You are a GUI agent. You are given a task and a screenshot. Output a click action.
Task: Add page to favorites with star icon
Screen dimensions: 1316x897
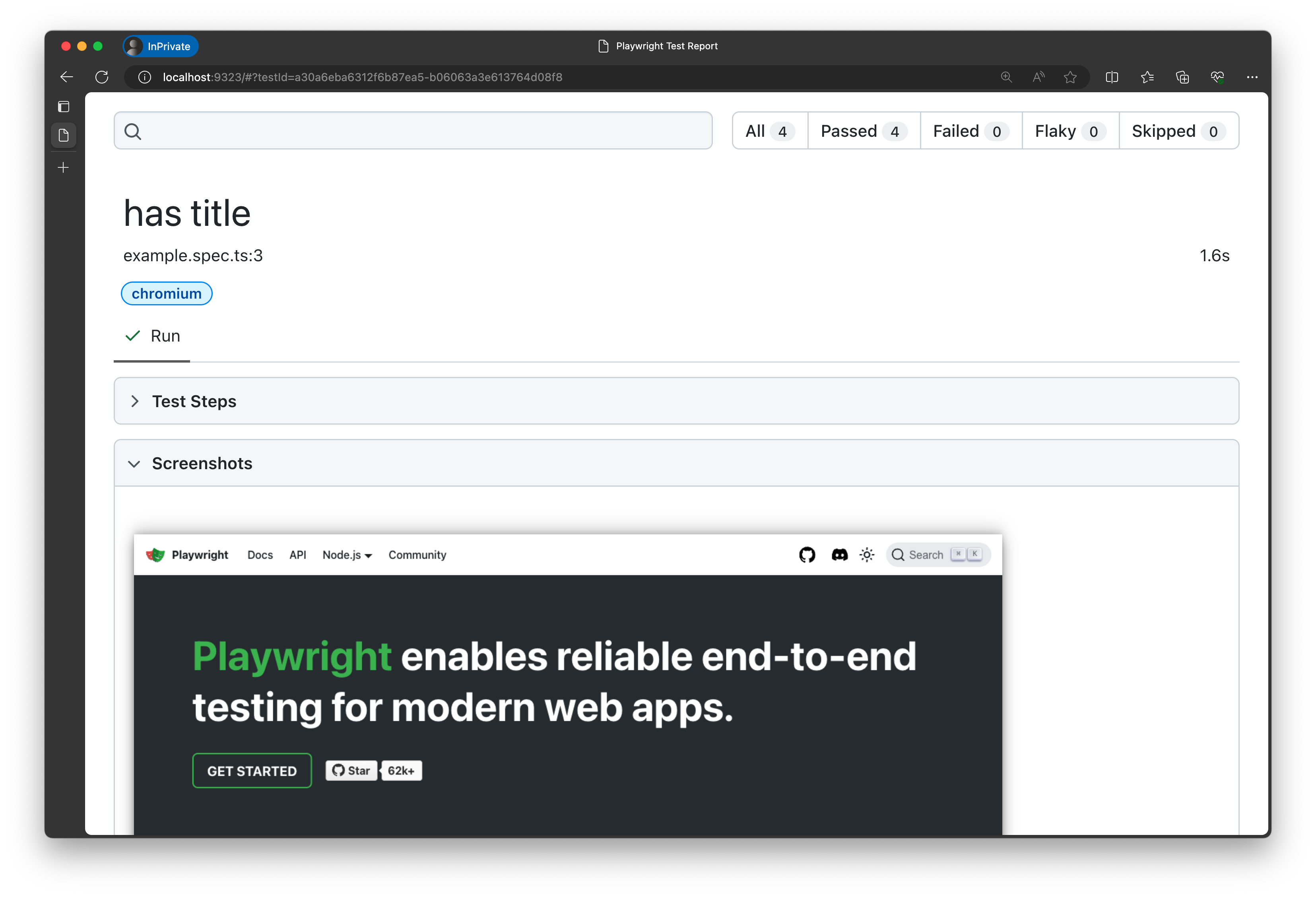pos(1069,77)
